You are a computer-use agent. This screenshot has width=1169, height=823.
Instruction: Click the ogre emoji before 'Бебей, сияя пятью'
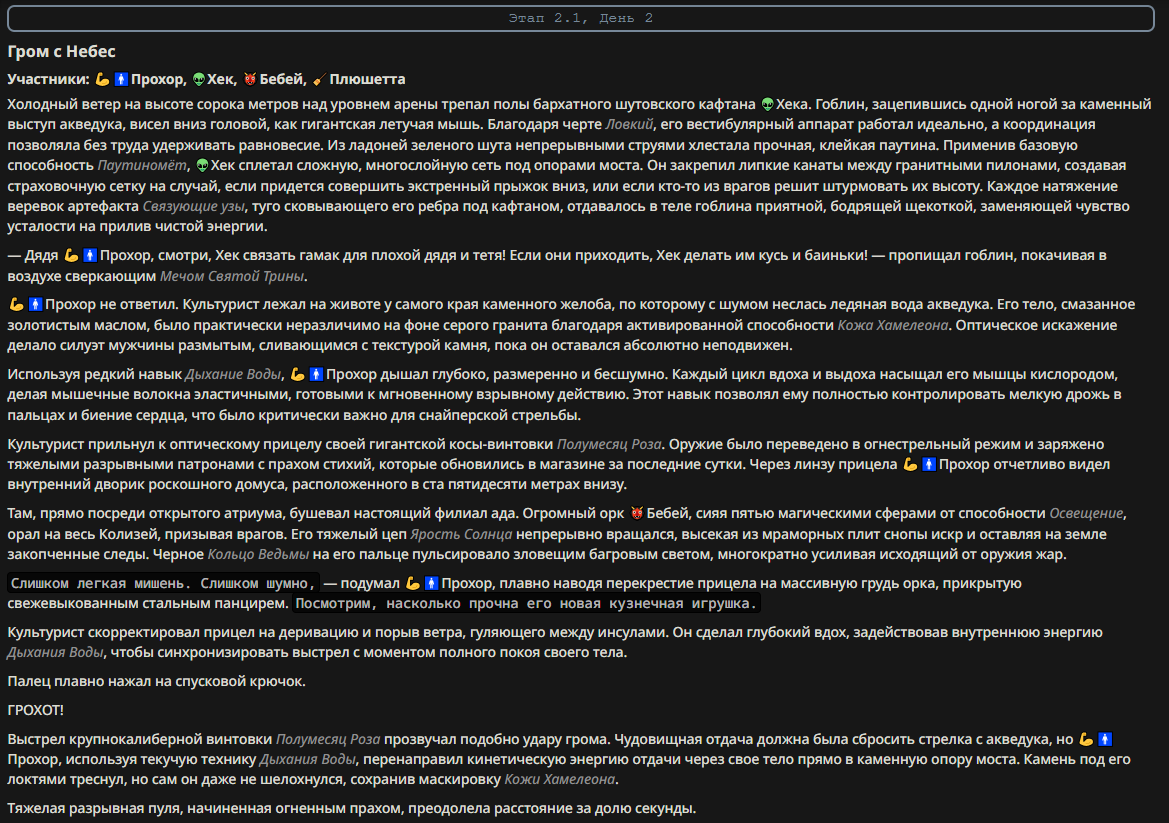pos(637,514)
